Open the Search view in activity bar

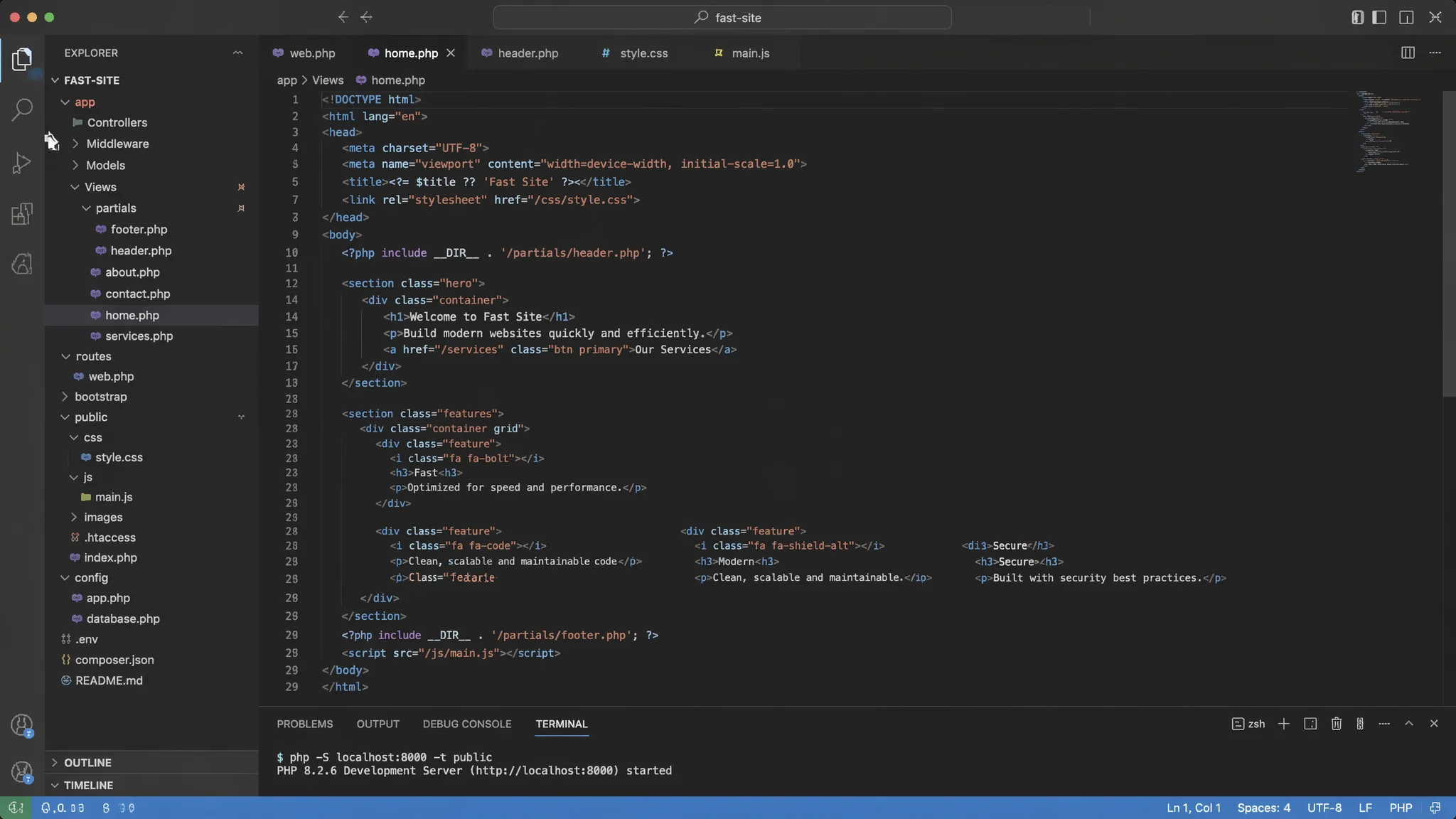[x=22, y=109]
